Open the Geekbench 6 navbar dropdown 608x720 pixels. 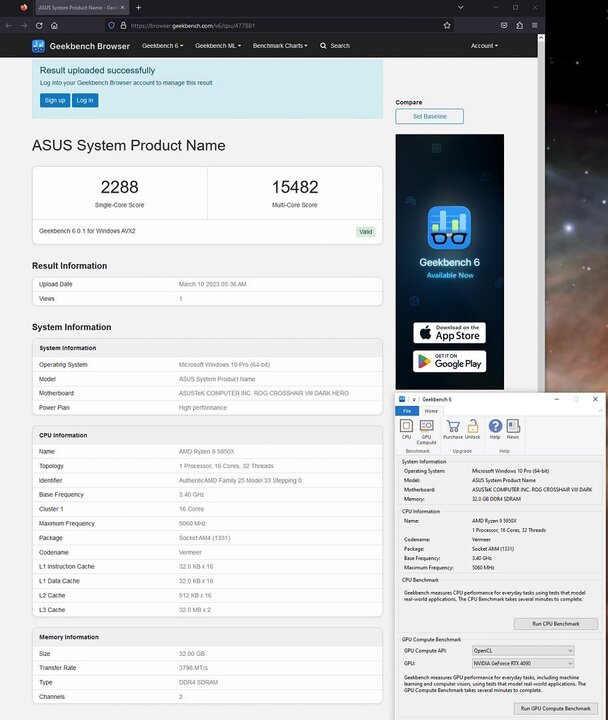[162, 45]
